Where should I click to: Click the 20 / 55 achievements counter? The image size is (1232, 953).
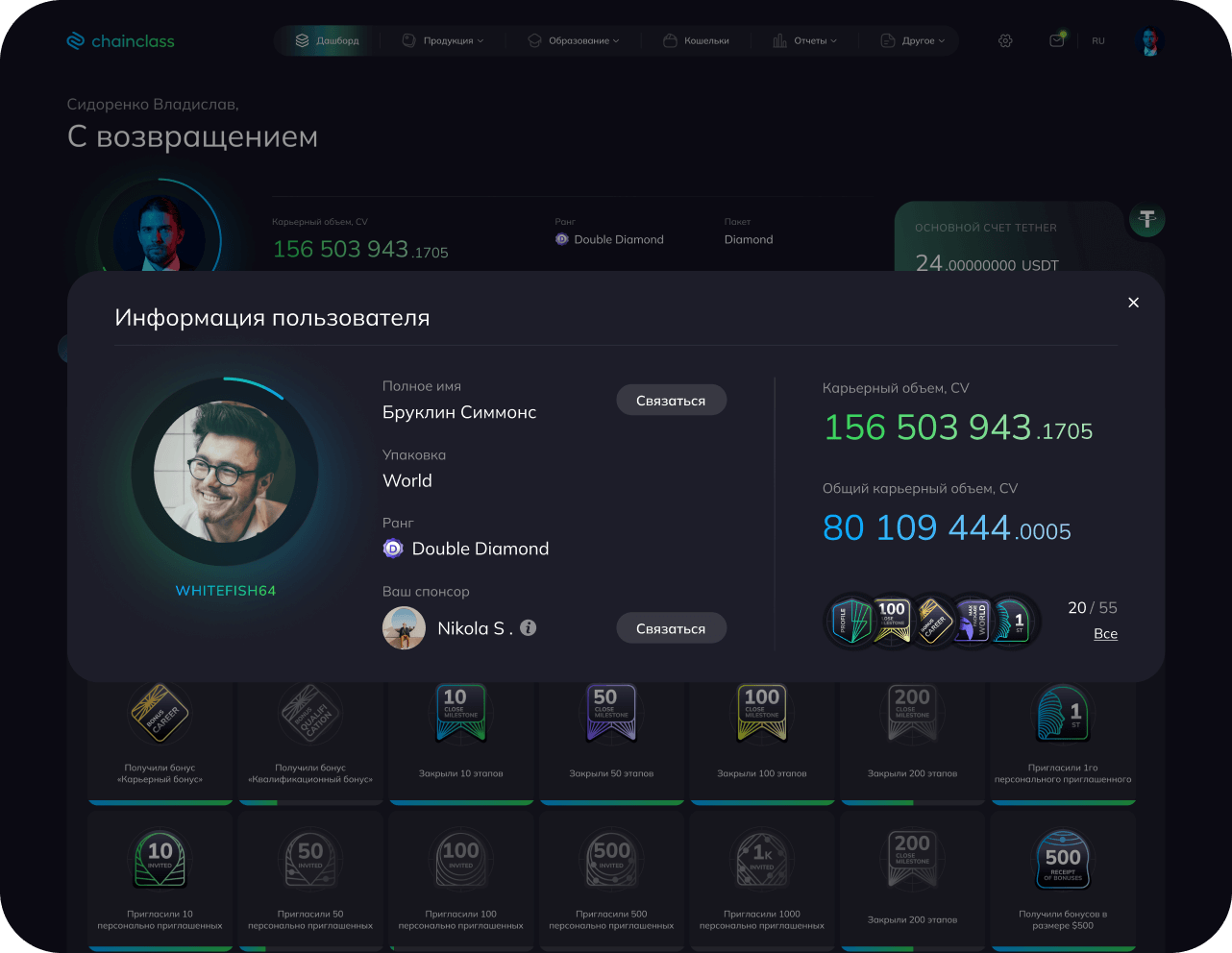[x=1093, y=608]
